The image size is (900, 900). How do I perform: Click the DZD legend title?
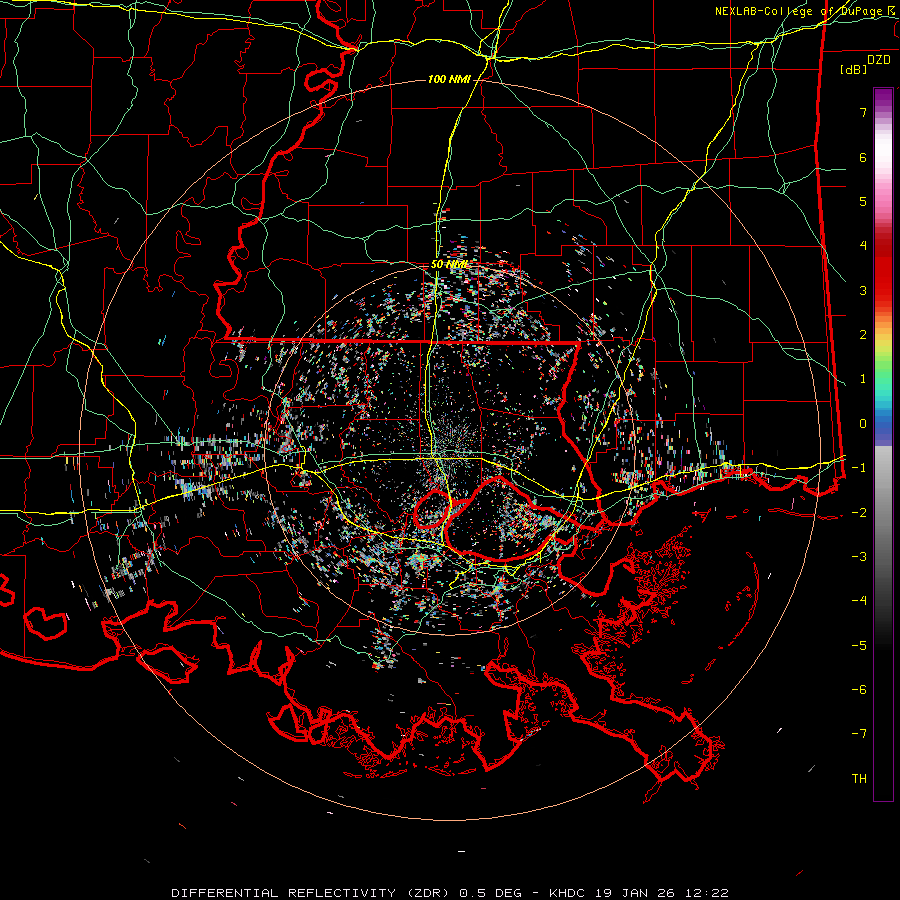(878, 60)
